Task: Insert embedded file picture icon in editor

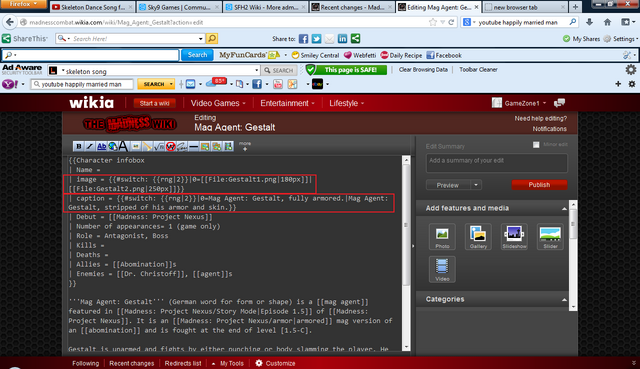Action: tap(136, 146)
